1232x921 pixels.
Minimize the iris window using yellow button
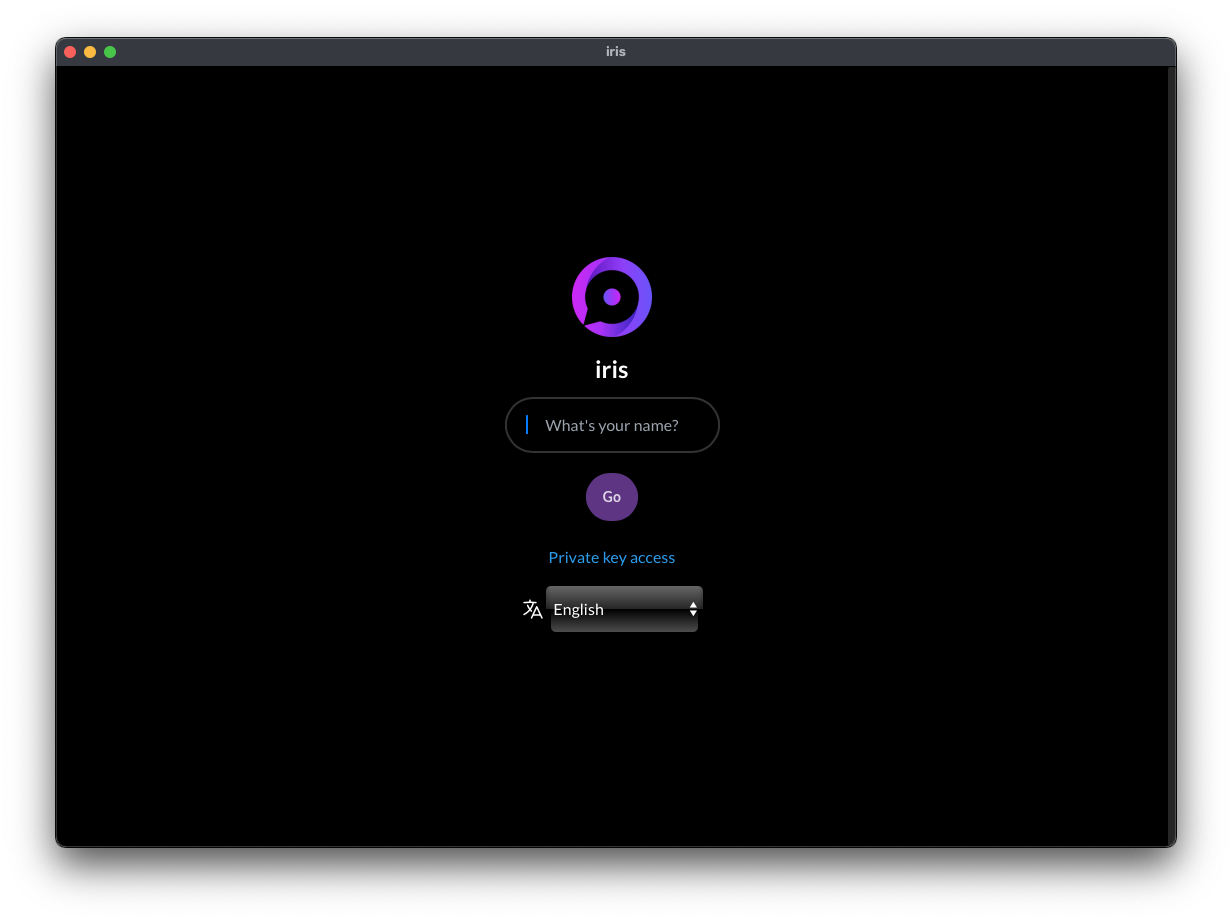tap(90, 52)
